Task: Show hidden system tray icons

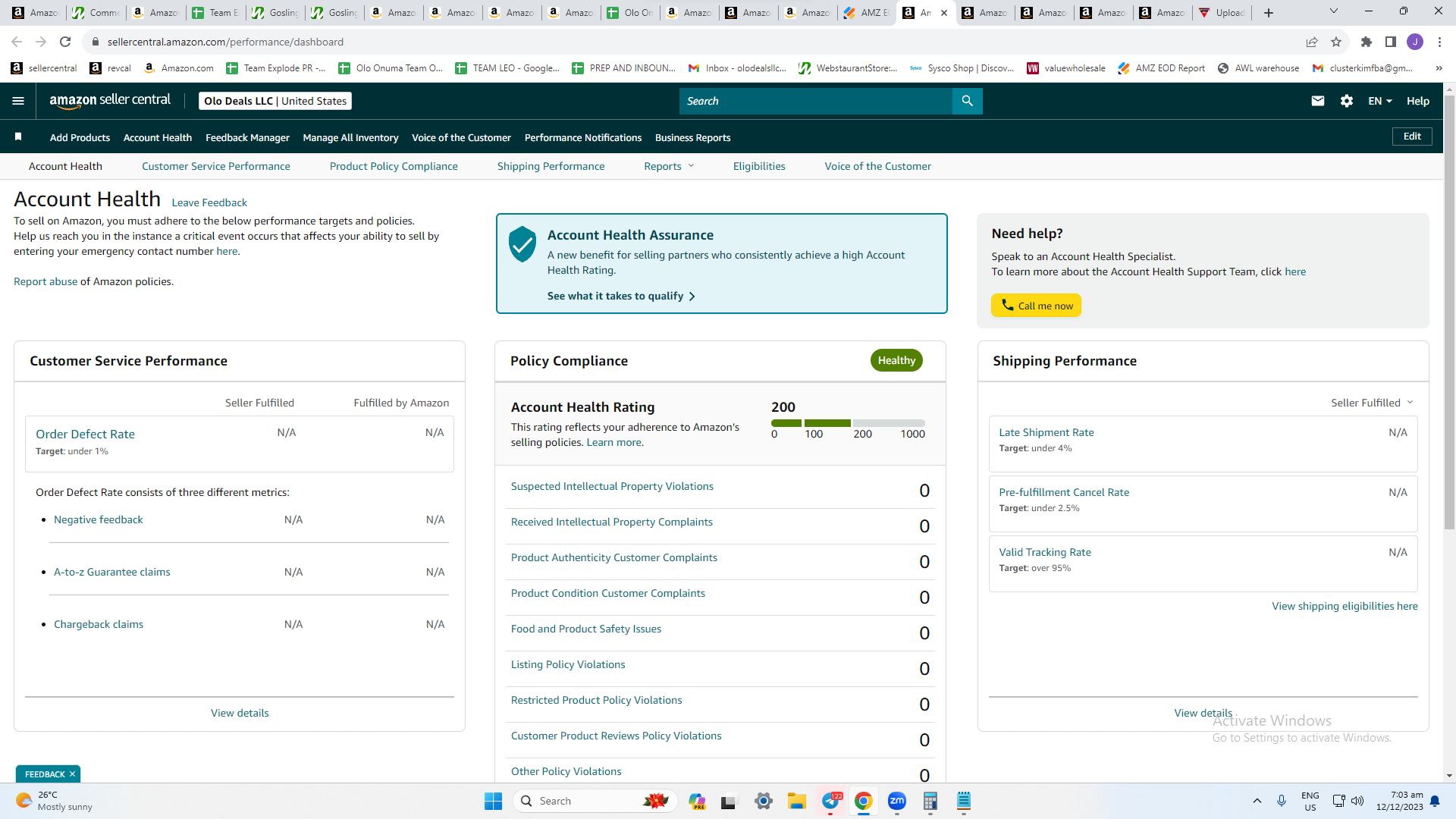Action: tap(1257, 801)
